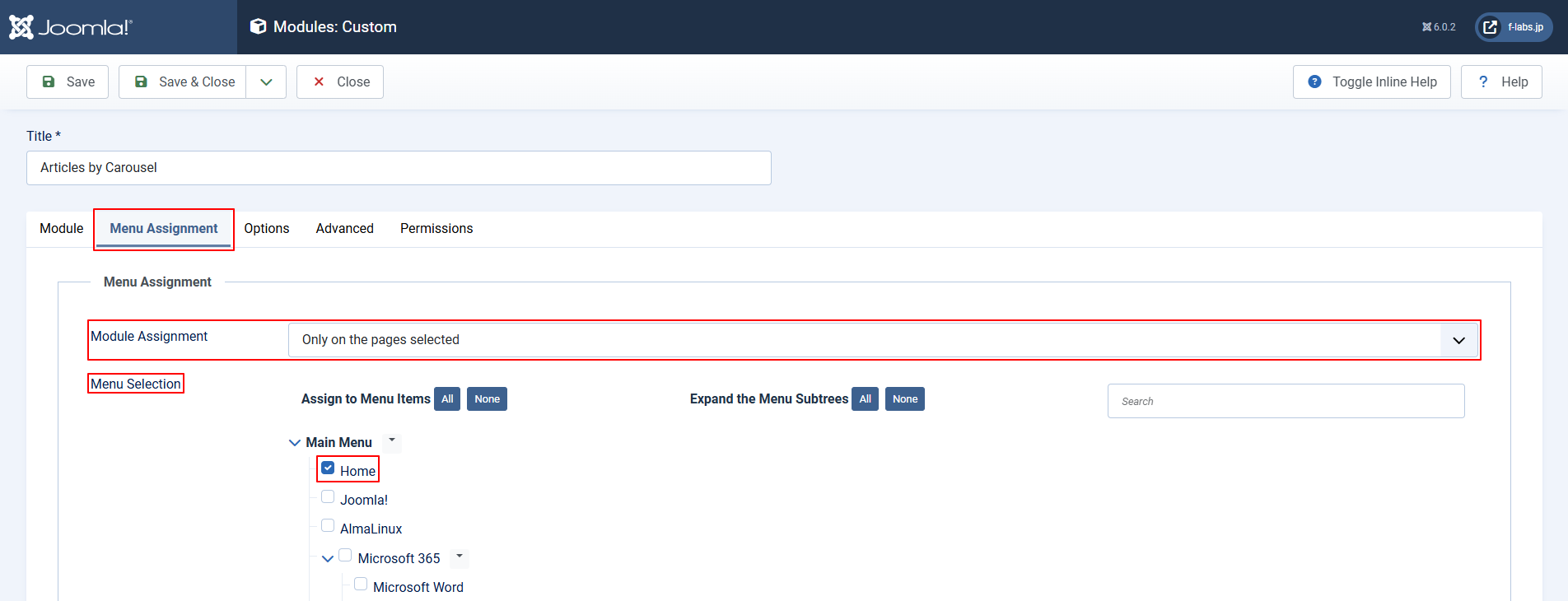
Task: Open the Permissions tab
Action: click(436, 228)
